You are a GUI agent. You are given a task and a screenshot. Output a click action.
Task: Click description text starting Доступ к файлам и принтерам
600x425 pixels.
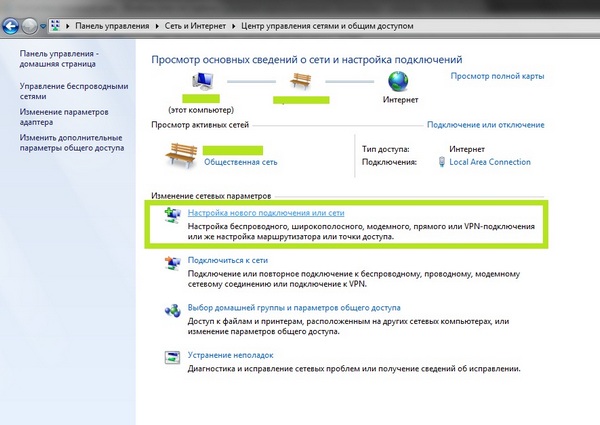[x=348, y=326]
